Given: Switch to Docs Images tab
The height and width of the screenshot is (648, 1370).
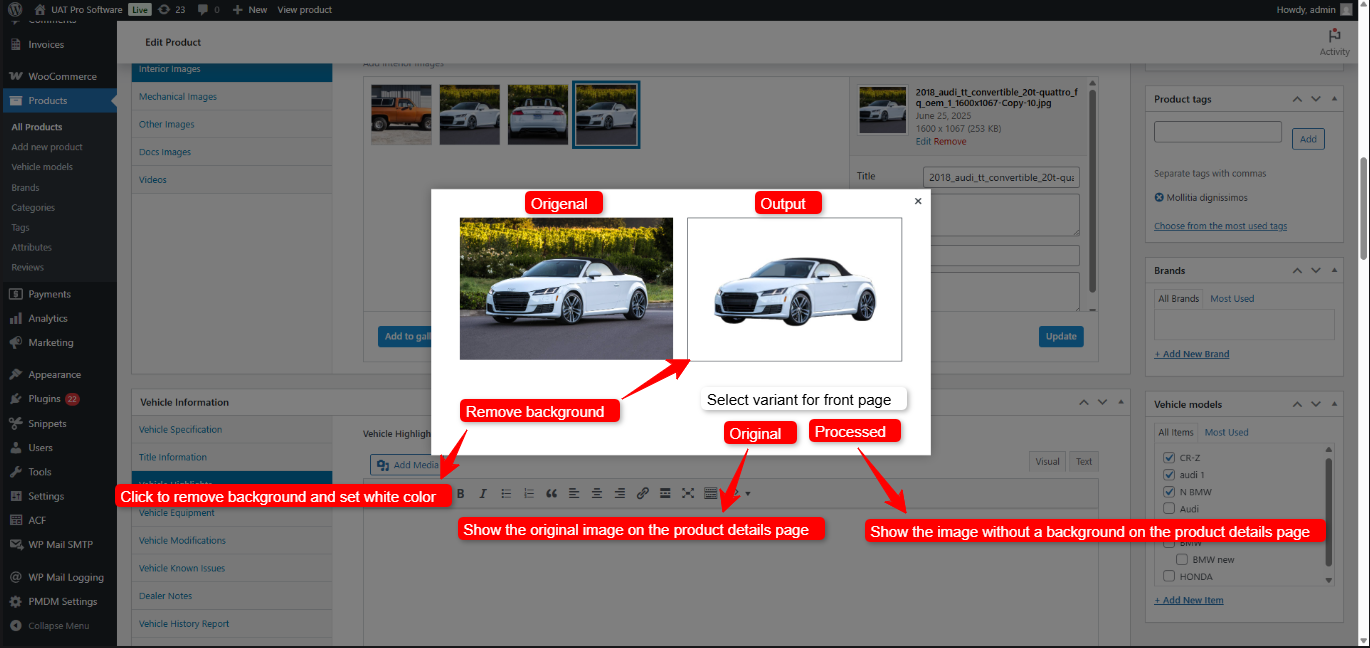Looking at the screenshot, I should (x=232, y=152).
